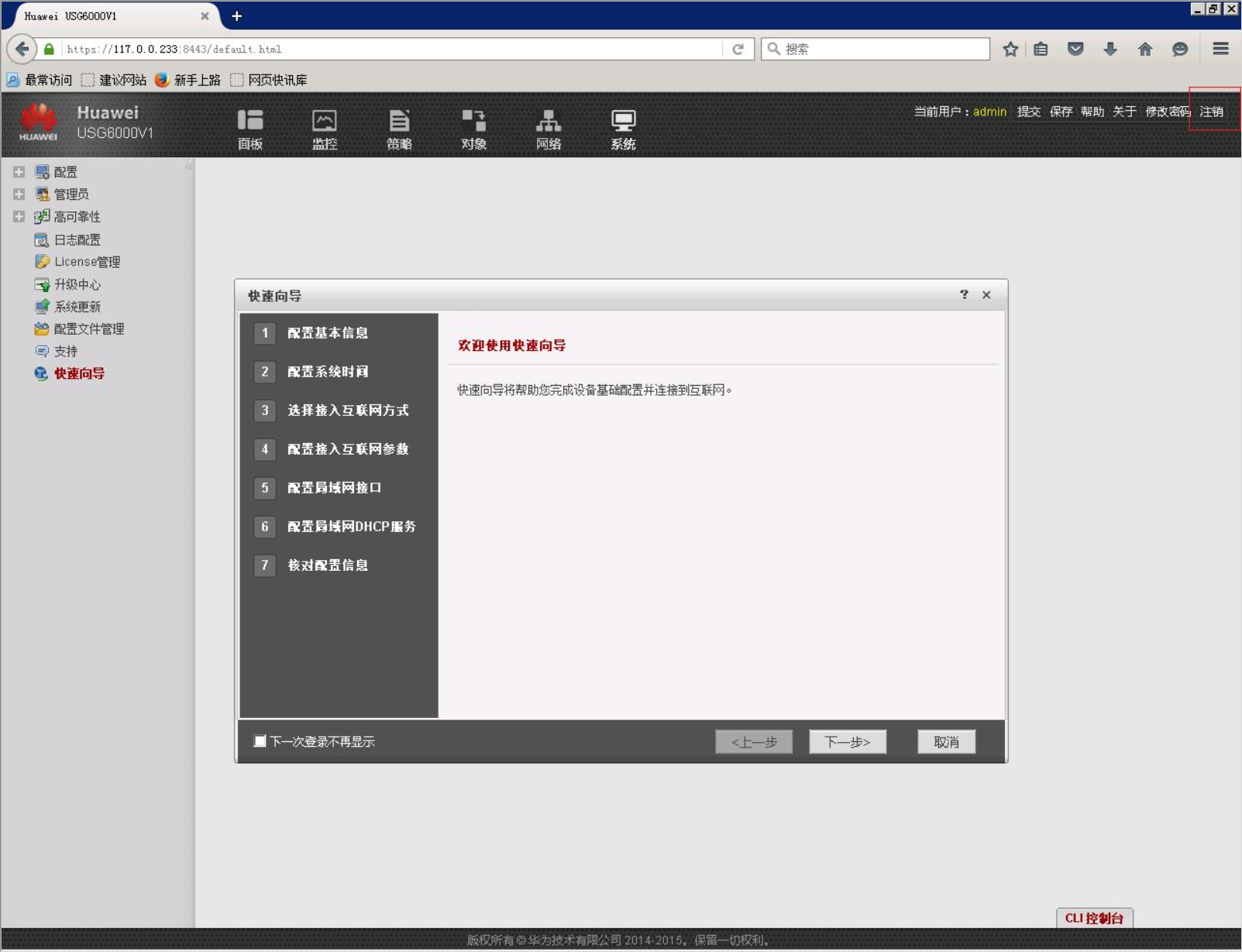Viewport: 1242px width, 952px height.
Task: Select the 日志配置 tree item text
Action: tap(77, 240)
